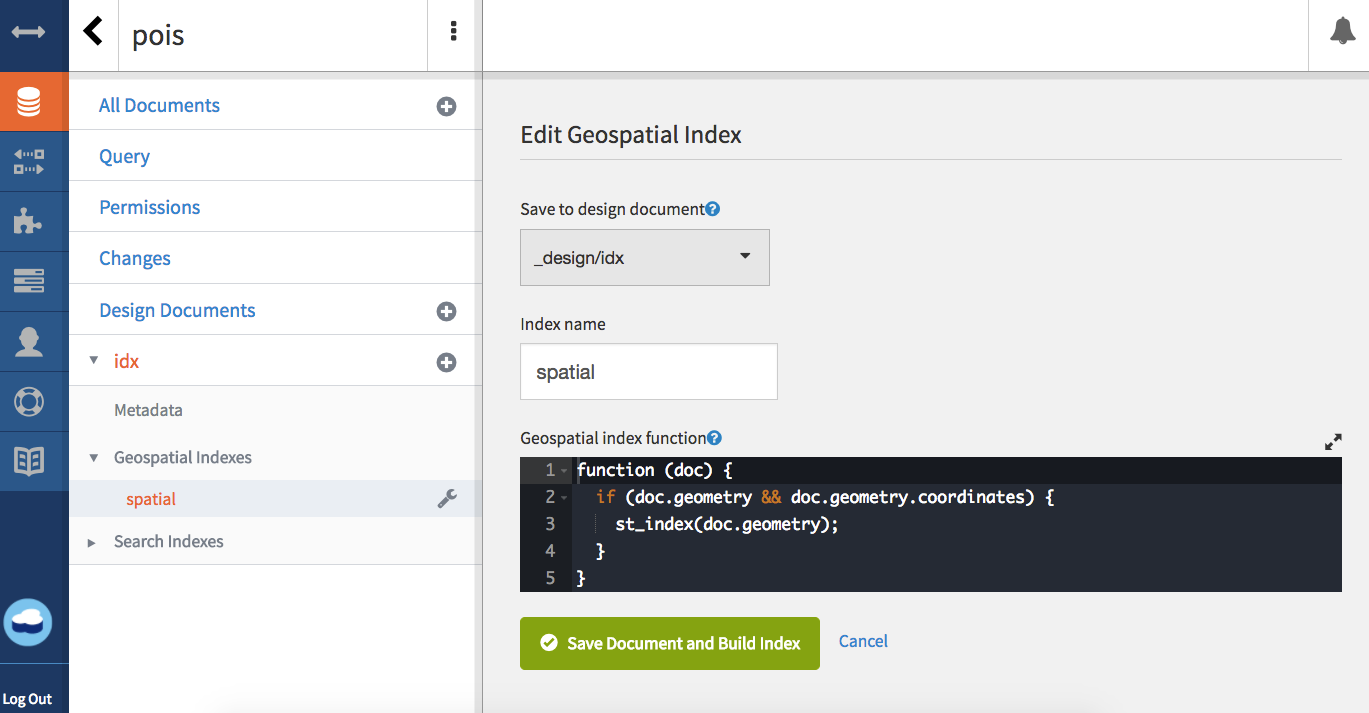Open the Changes feed
Image resolution: width=1369 pixels, height=713 pixels.
tap(135, 258)
